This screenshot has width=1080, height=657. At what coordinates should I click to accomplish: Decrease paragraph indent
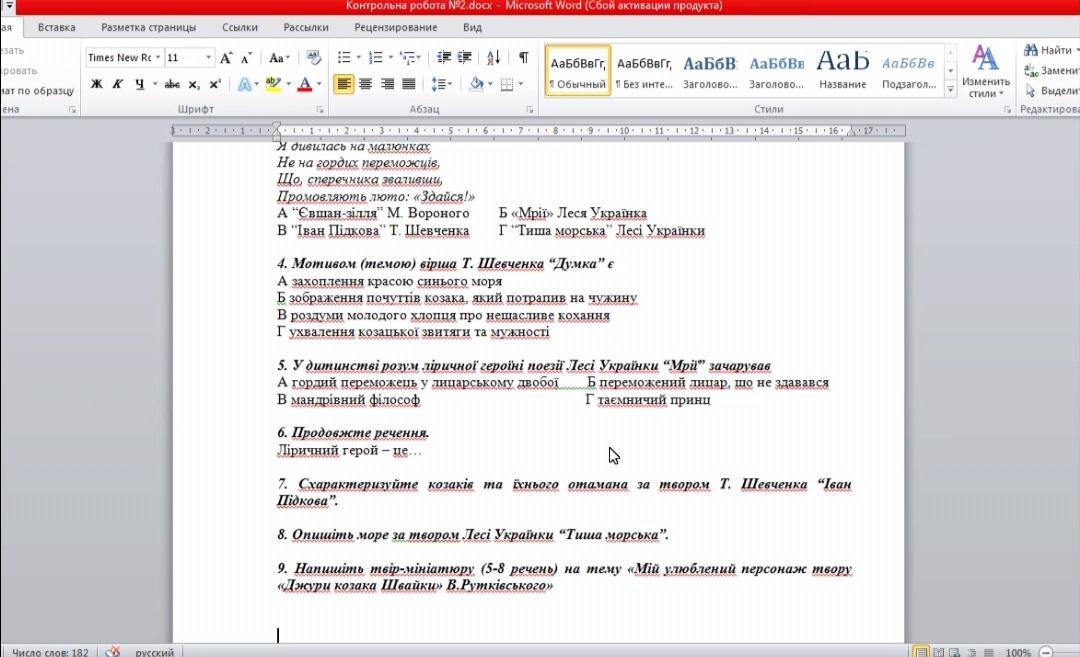[x=444, y=57]
